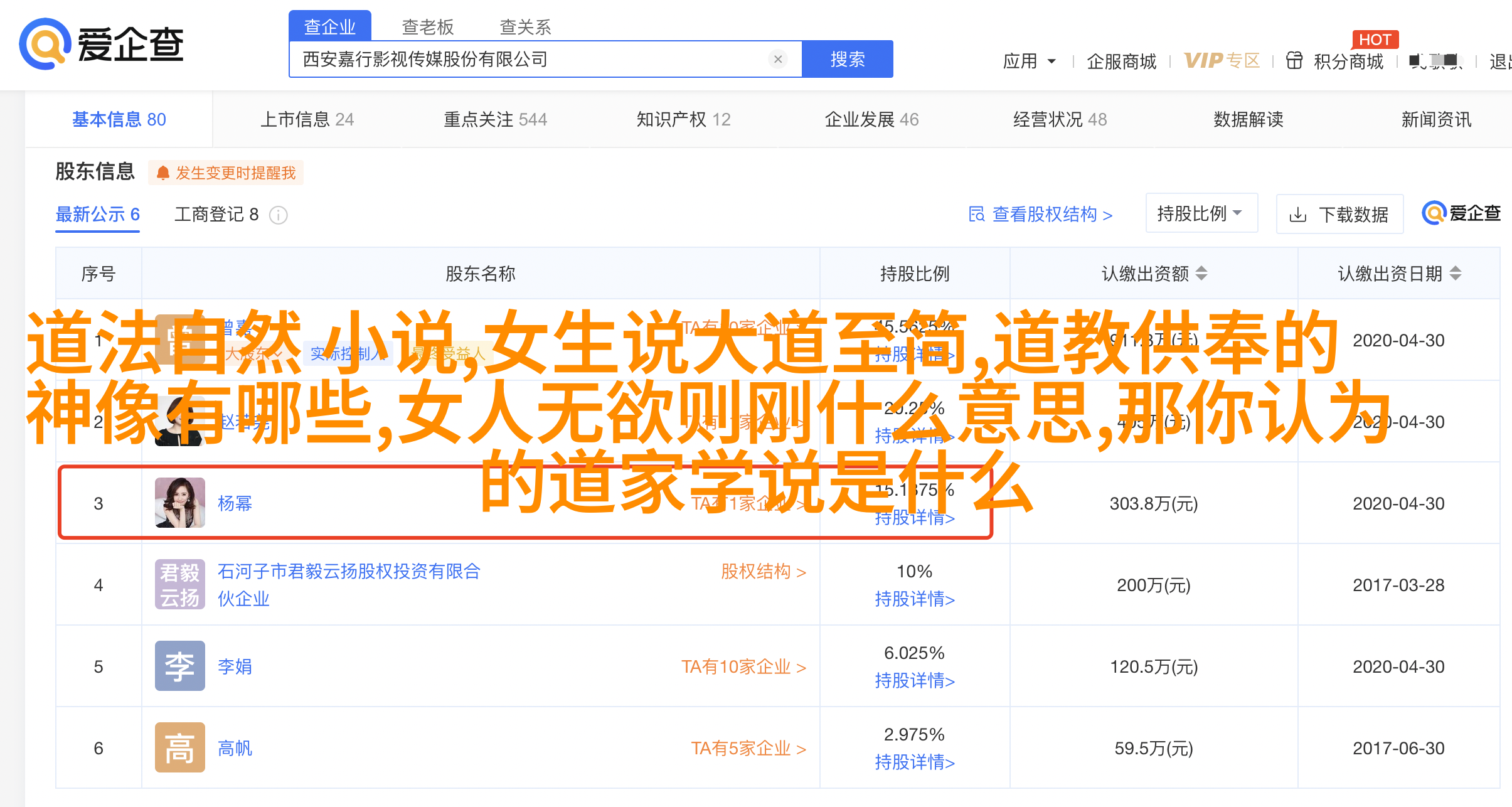The width and height of the screenshot is (1512, 807).
Task: Open the TA有5家企业 link
Action: click(748, 748)
